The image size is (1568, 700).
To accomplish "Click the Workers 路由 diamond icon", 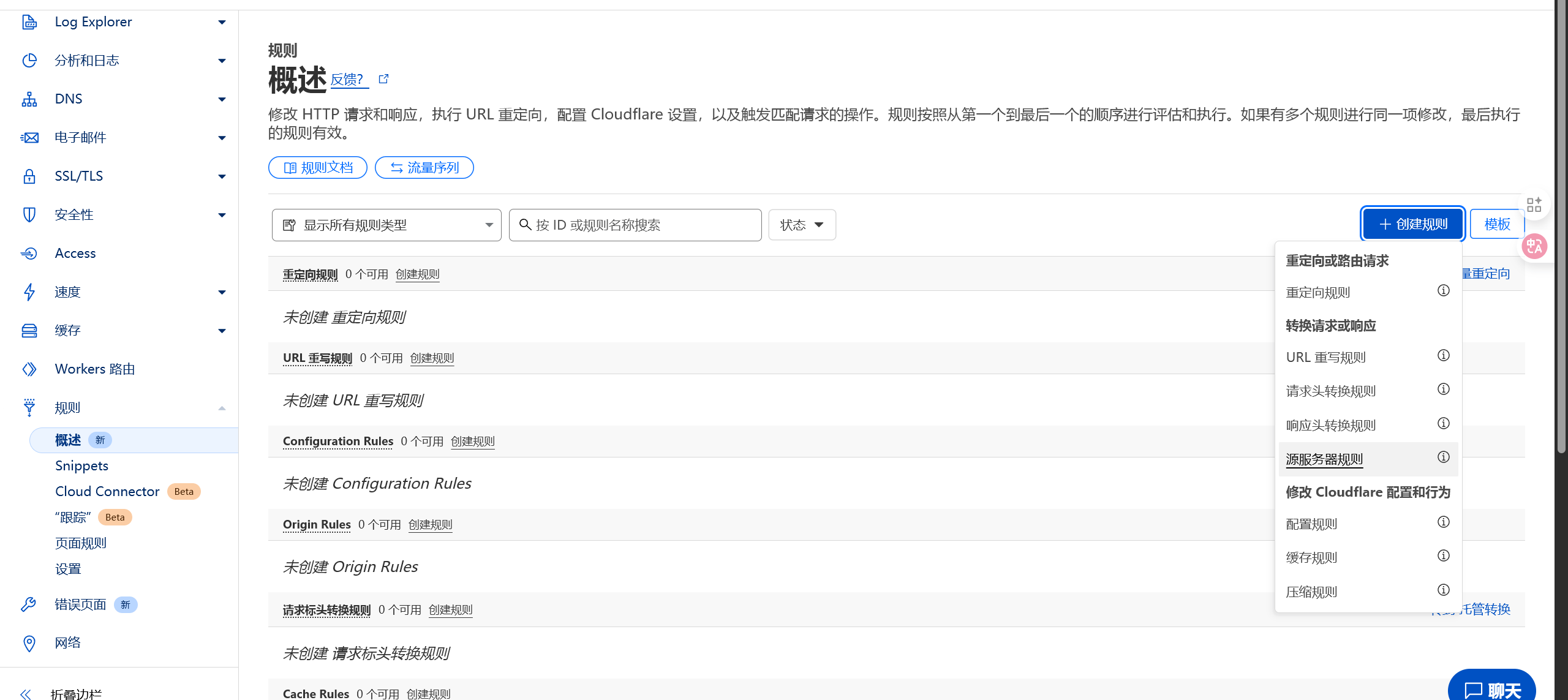I will (29, 369).
